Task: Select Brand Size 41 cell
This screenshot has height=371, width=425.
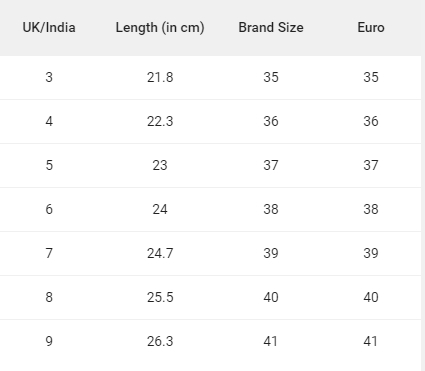Action: point(271,341)
